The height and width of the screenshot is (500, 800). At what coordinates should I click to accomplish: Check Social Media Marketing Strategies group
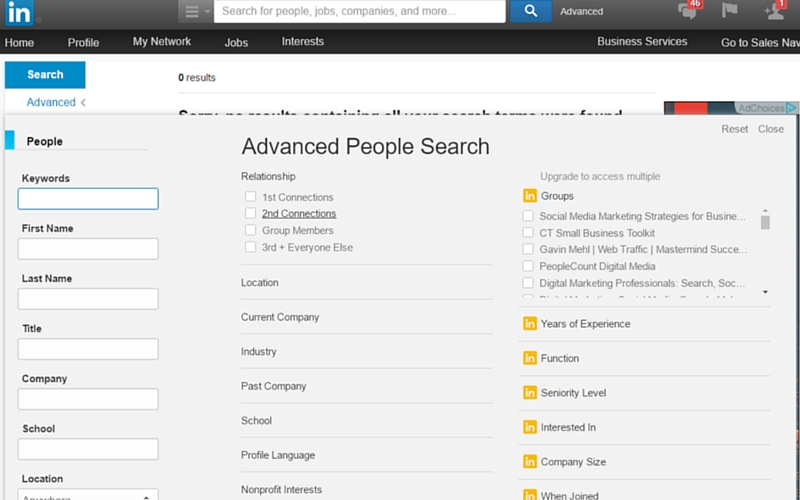(x=528, y=216)
